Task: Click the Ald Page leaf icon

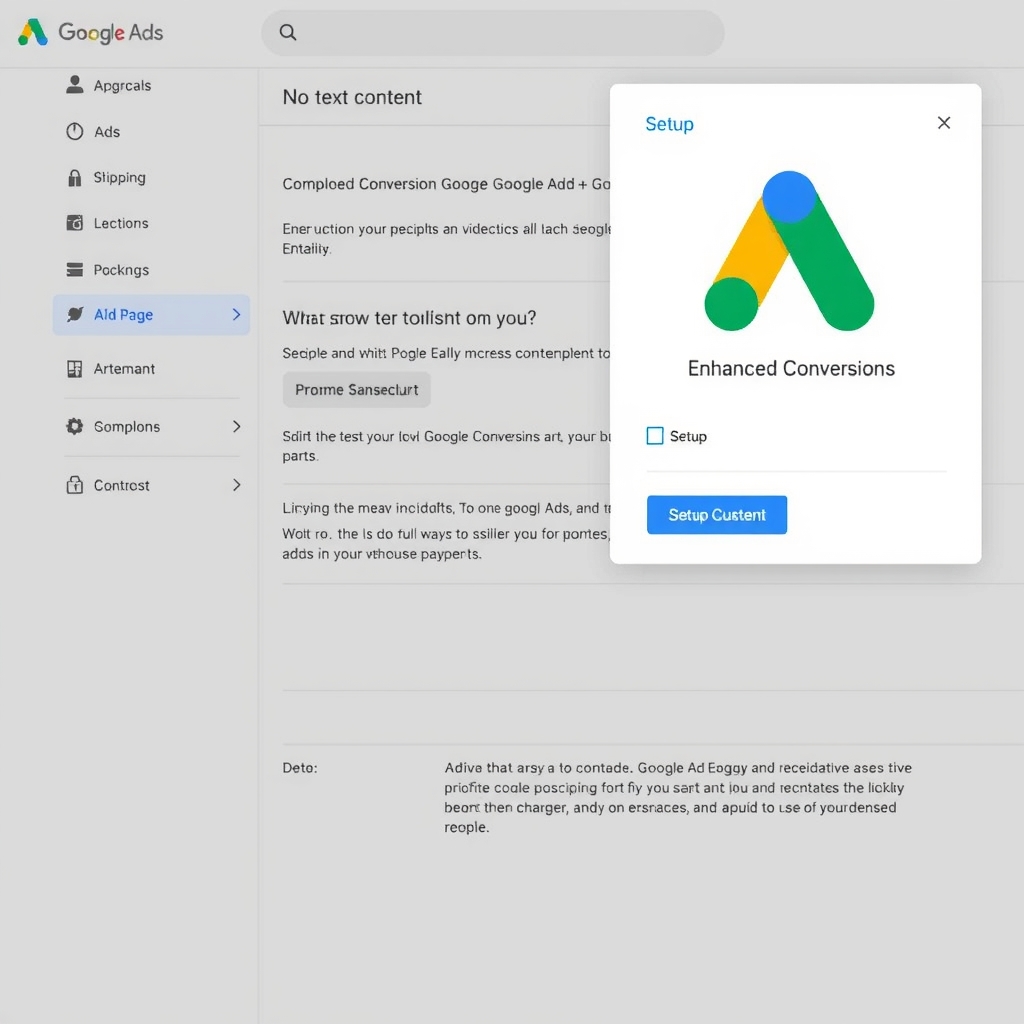Action: 74,314
